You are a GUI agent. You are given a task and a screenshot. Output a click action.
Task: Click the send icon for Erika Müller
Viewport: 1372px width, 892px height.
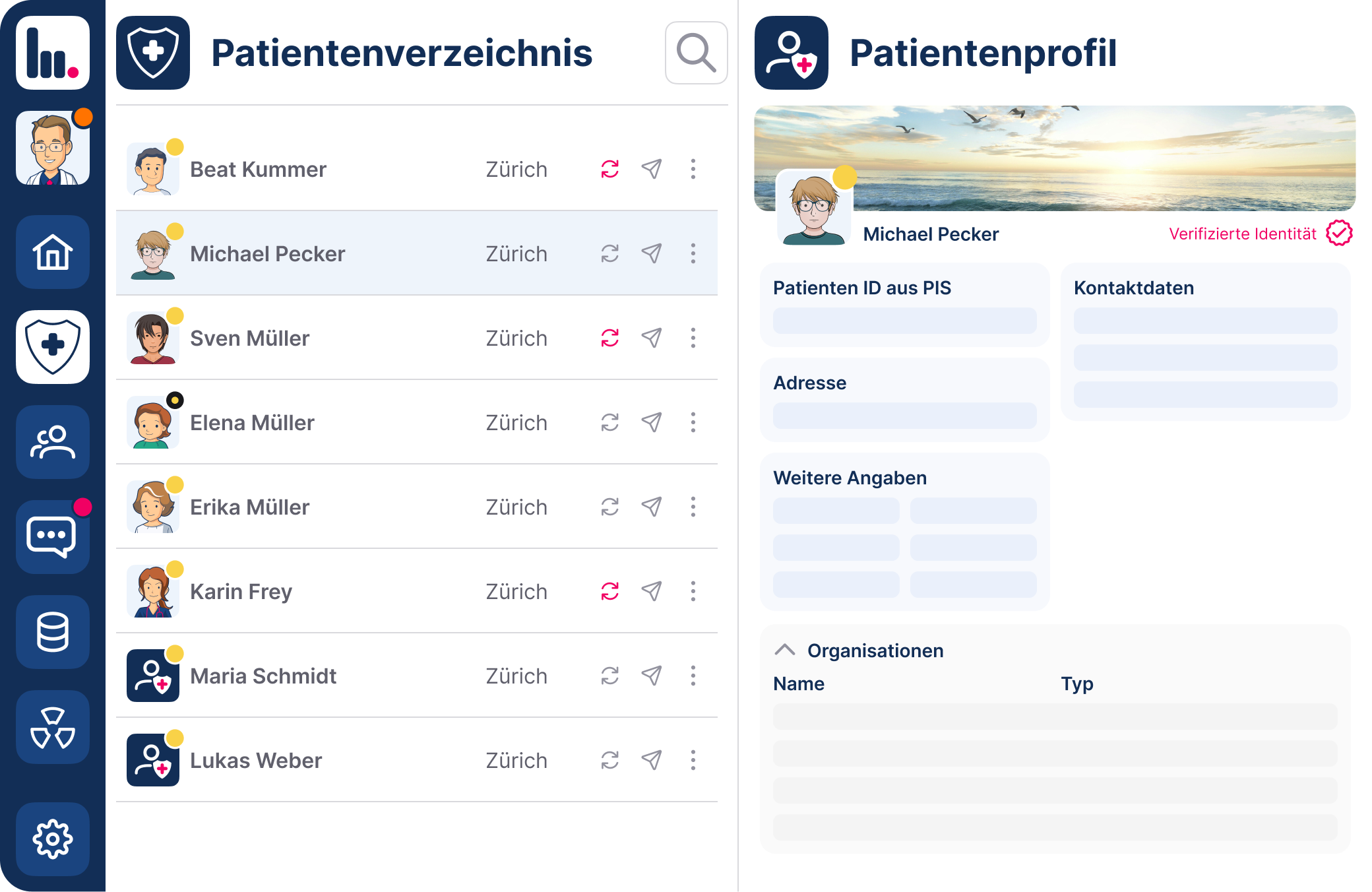[652, 507]
